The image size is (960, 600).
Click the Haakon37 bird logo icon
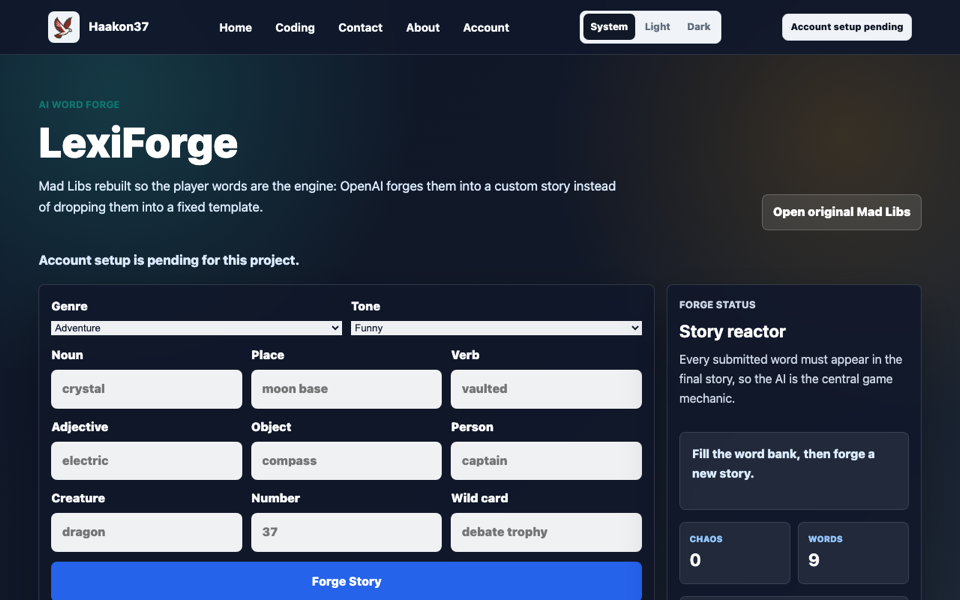pyautogui.click(x=64, y=27)
